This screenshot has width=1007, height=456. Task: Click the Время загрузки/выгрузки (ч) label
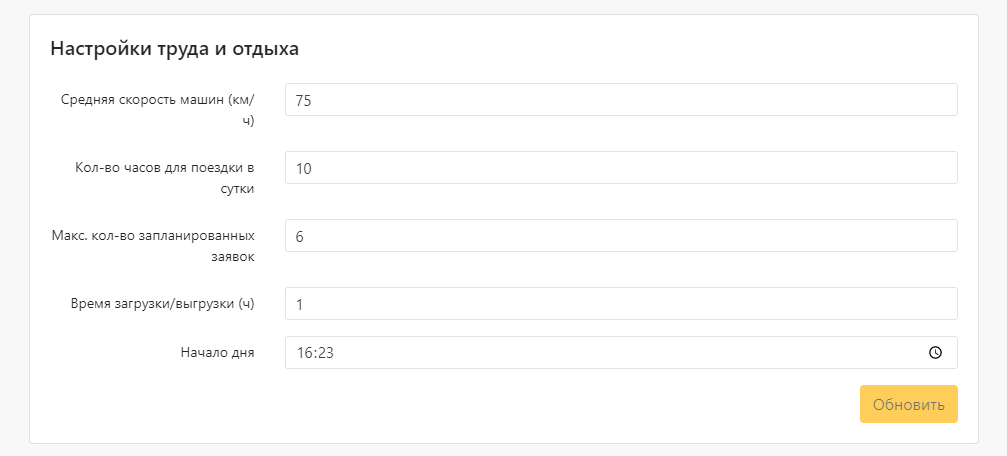point(163,304)
